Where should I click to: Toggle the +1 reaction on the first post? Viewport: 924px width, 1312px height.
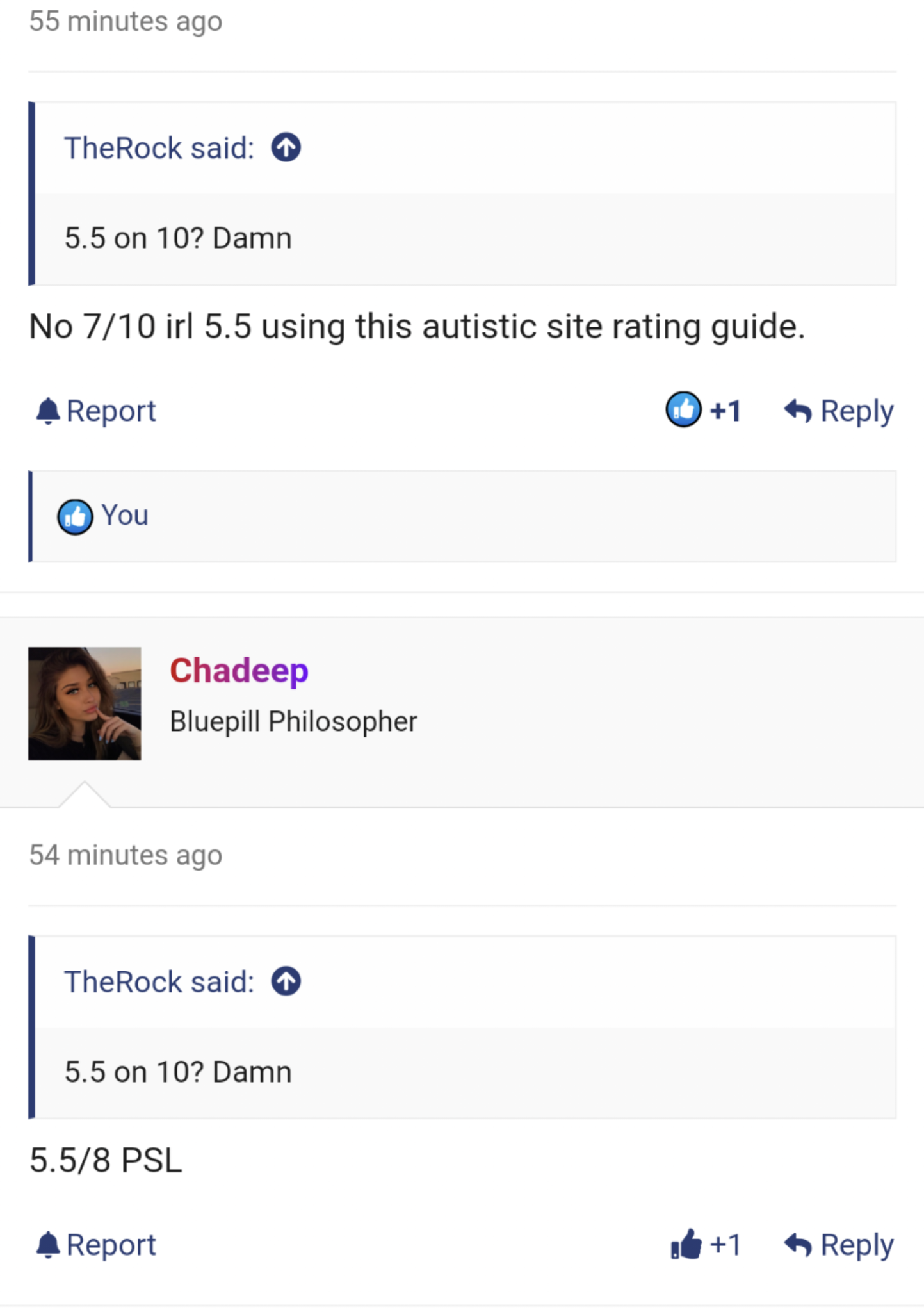coord(725,411)
